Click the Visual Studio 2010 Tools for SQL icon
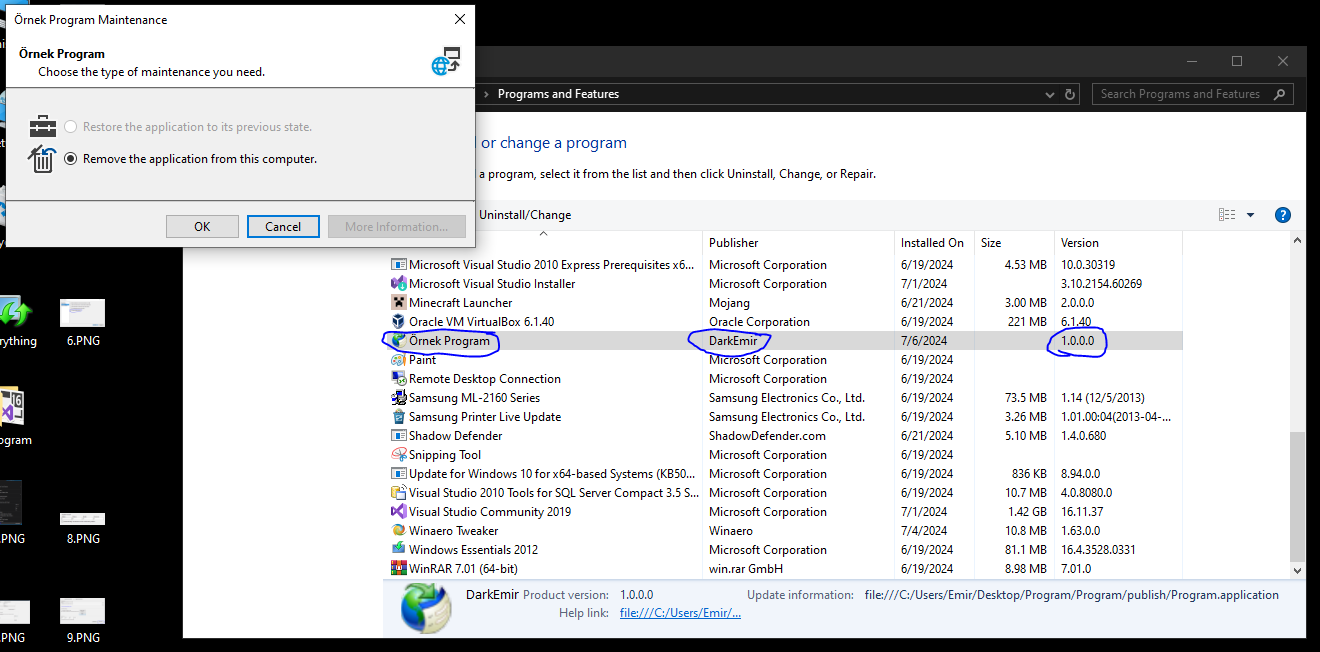 pyautogui.click(x=399, y=493)
